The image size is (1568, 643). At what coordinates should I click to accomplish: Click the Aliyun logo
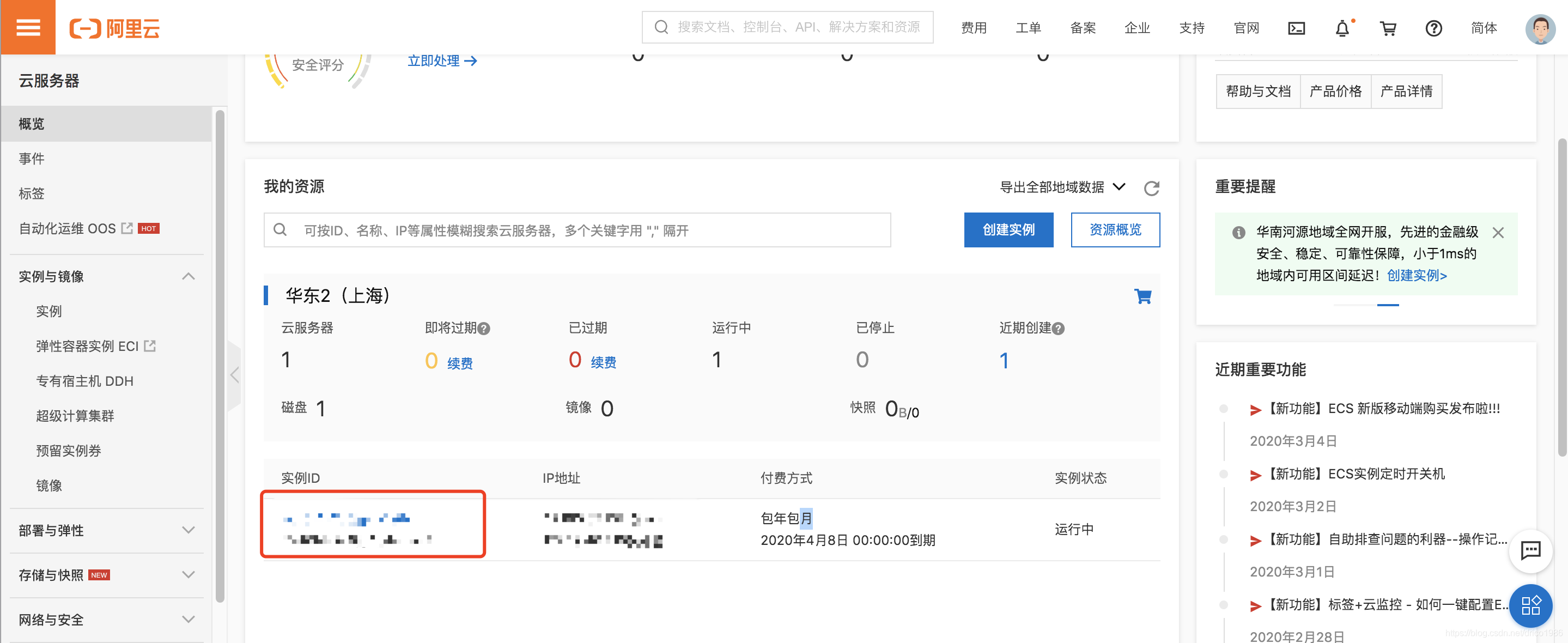point(114,28)
